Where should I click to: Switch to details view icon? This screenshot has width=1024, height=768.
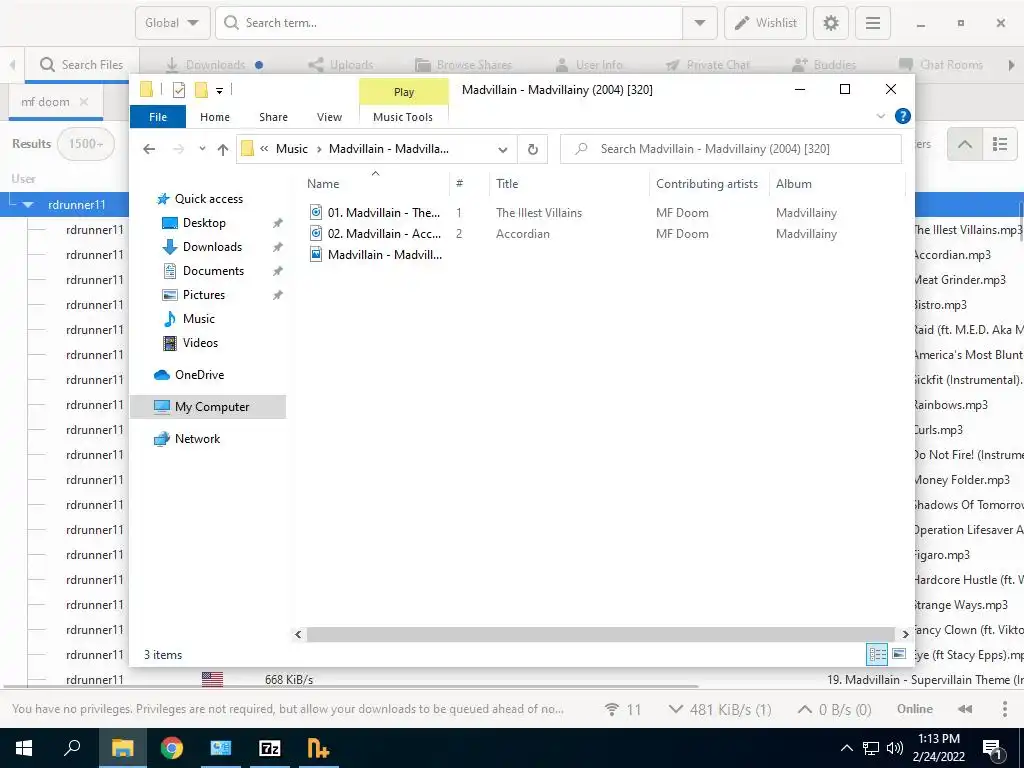coord(877,654)
